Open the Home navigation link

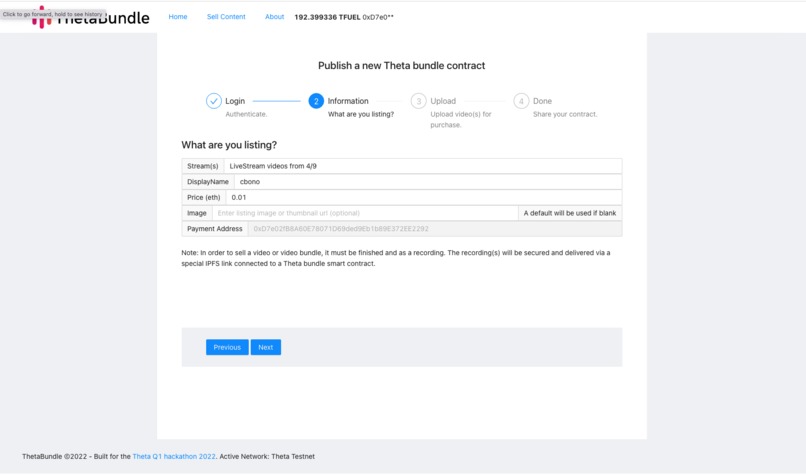coord(178,17)
